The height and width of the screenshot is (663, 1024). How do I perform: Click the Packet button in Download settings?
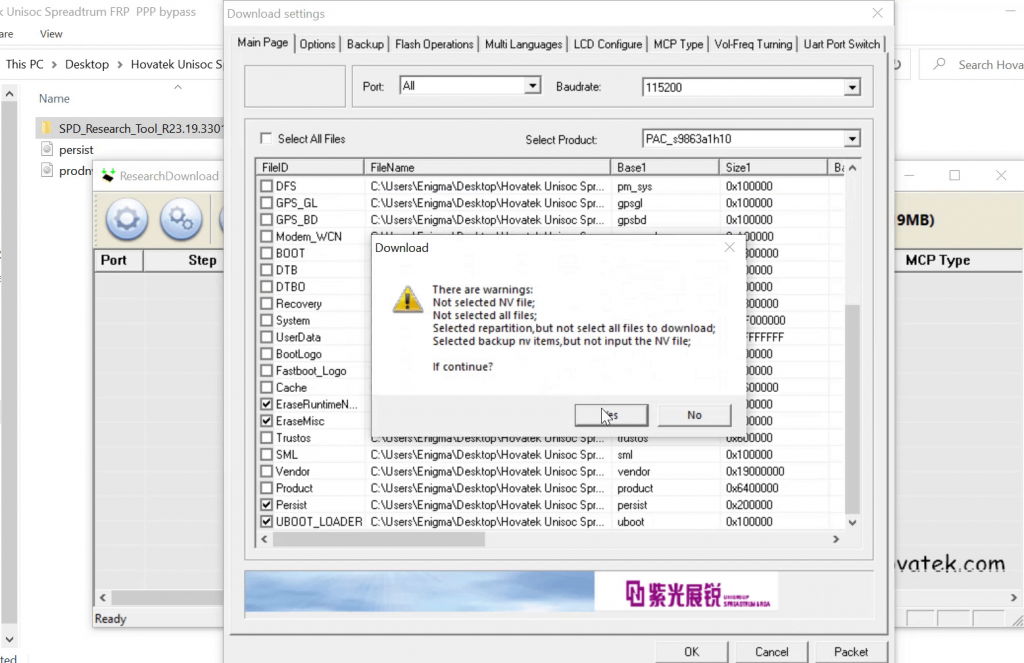tap(850, 651)
